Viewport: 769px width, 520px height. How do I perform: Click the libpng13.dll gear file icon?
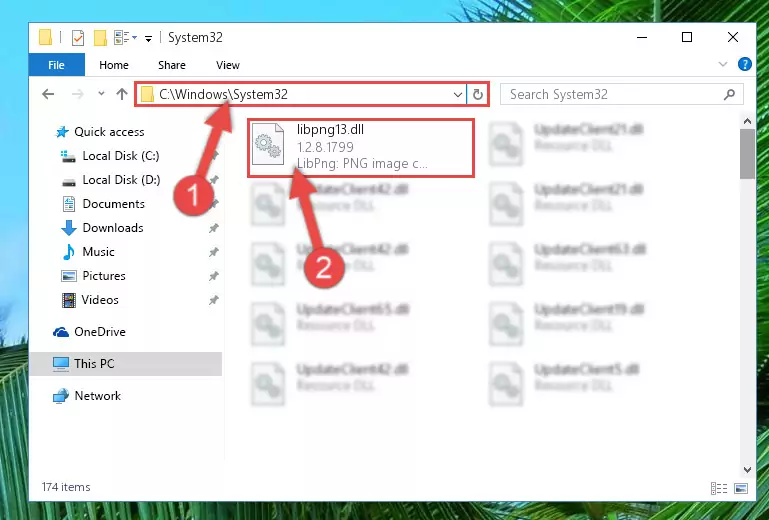click(x=268, y=144)
